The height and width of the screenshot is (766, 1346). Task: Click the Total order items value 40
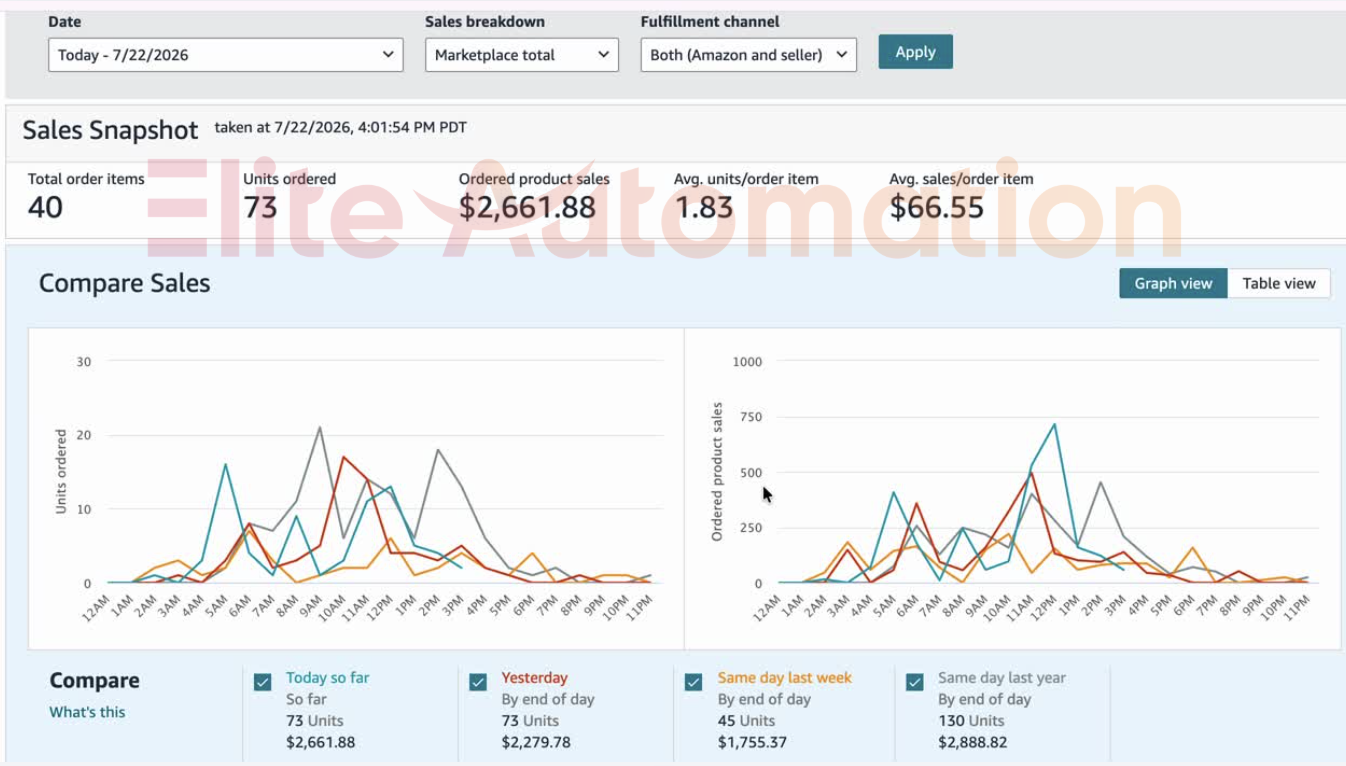click(x=45, y=207)
